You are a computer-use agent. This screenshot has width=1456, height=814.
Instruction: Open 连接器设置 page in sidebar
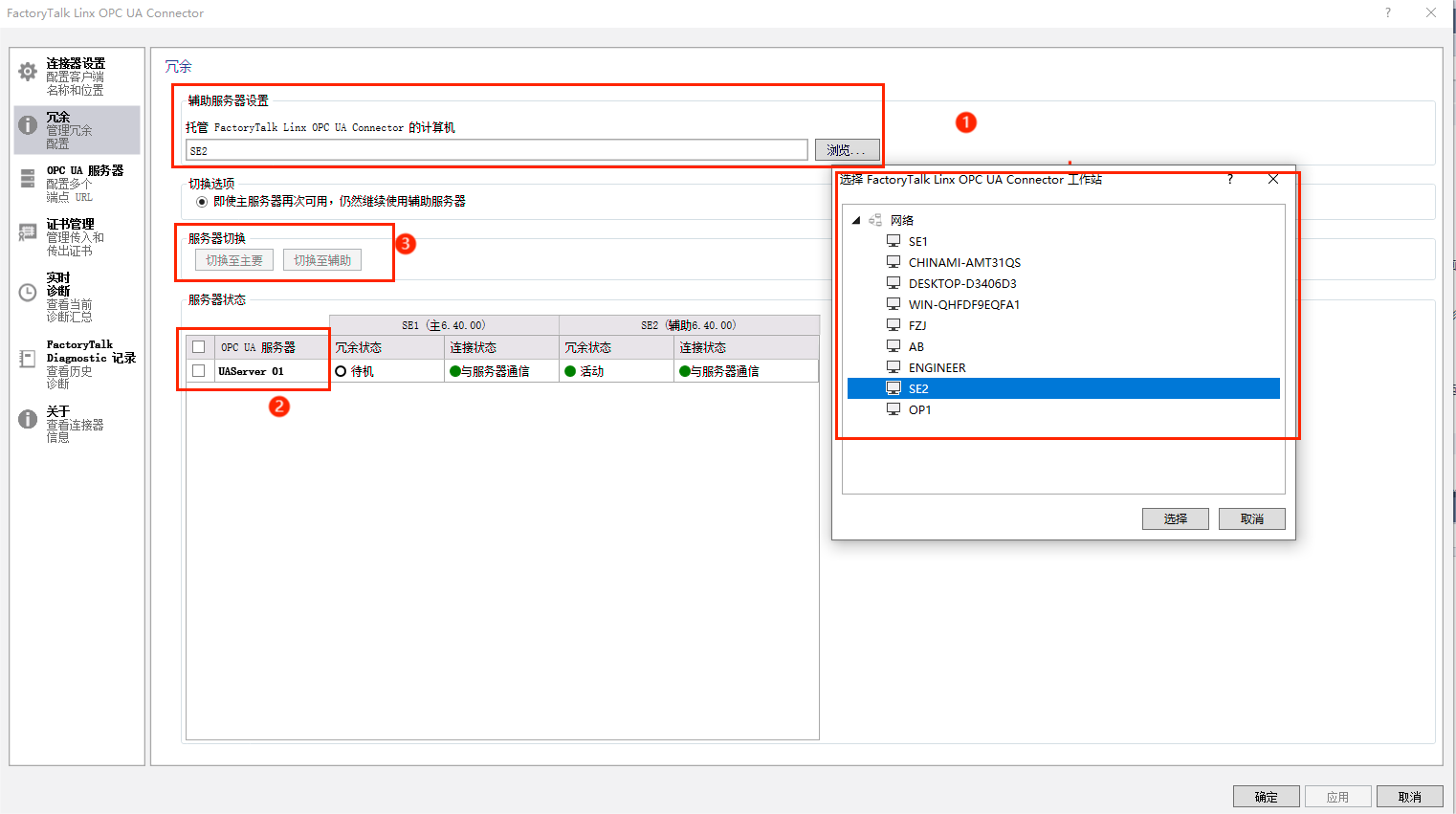(77, 77)
